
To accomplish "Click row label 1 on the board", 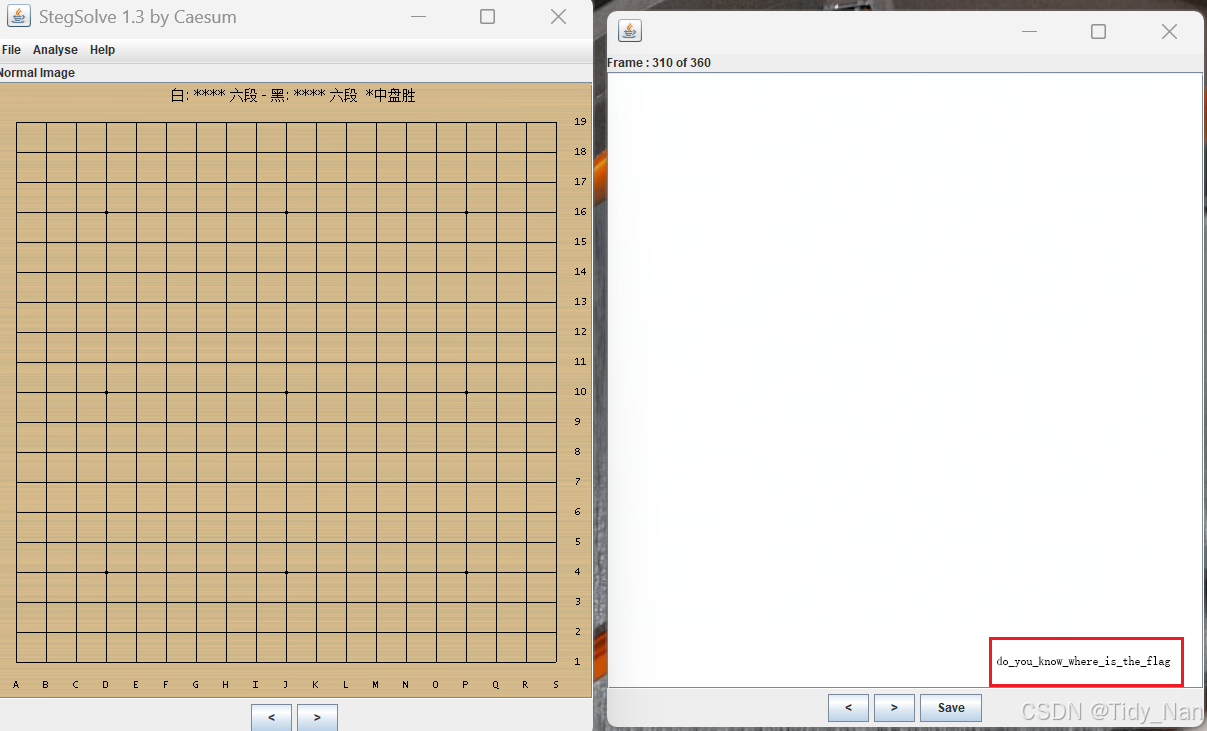I will click(x=577, y=662).
